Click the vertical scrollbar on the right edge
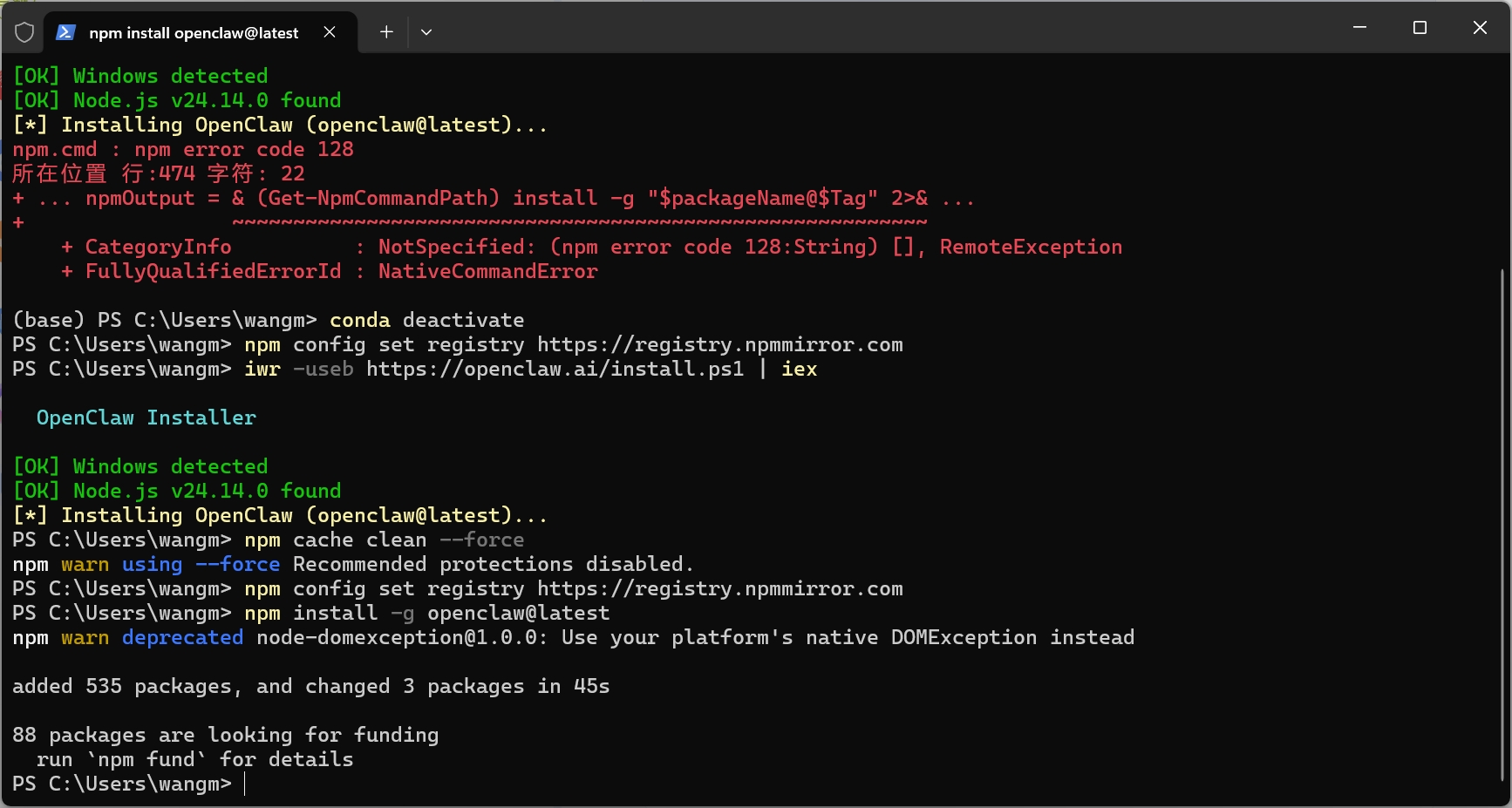Viewport: 1512px width, 808px height. [x=1504, y=523]
